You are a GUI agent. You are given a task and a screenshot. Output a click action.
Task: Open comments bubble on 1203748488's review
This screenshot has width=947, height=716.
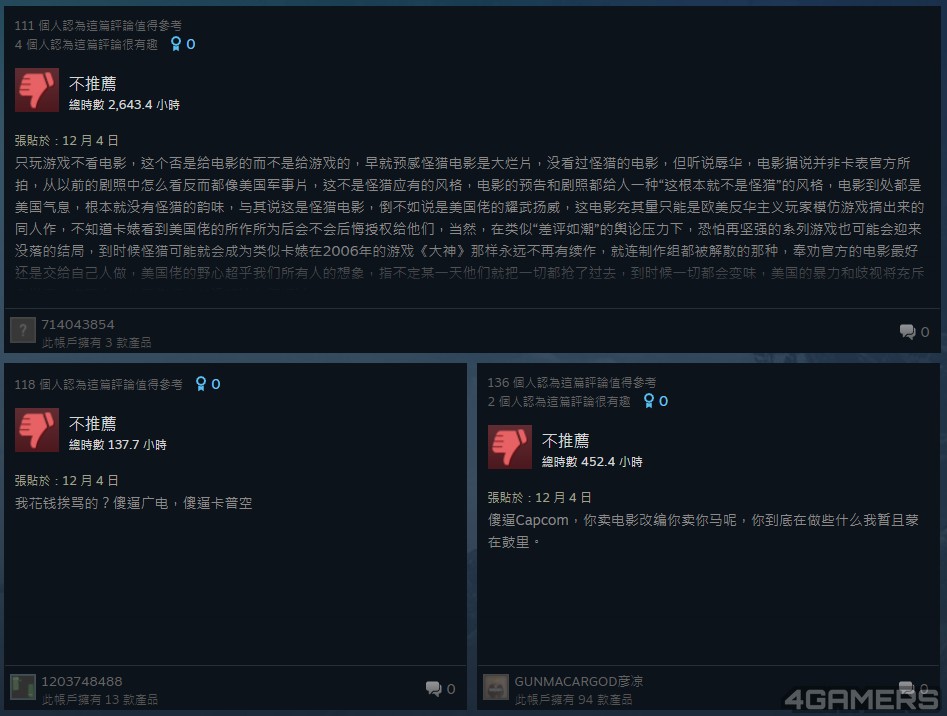(433, 689)
